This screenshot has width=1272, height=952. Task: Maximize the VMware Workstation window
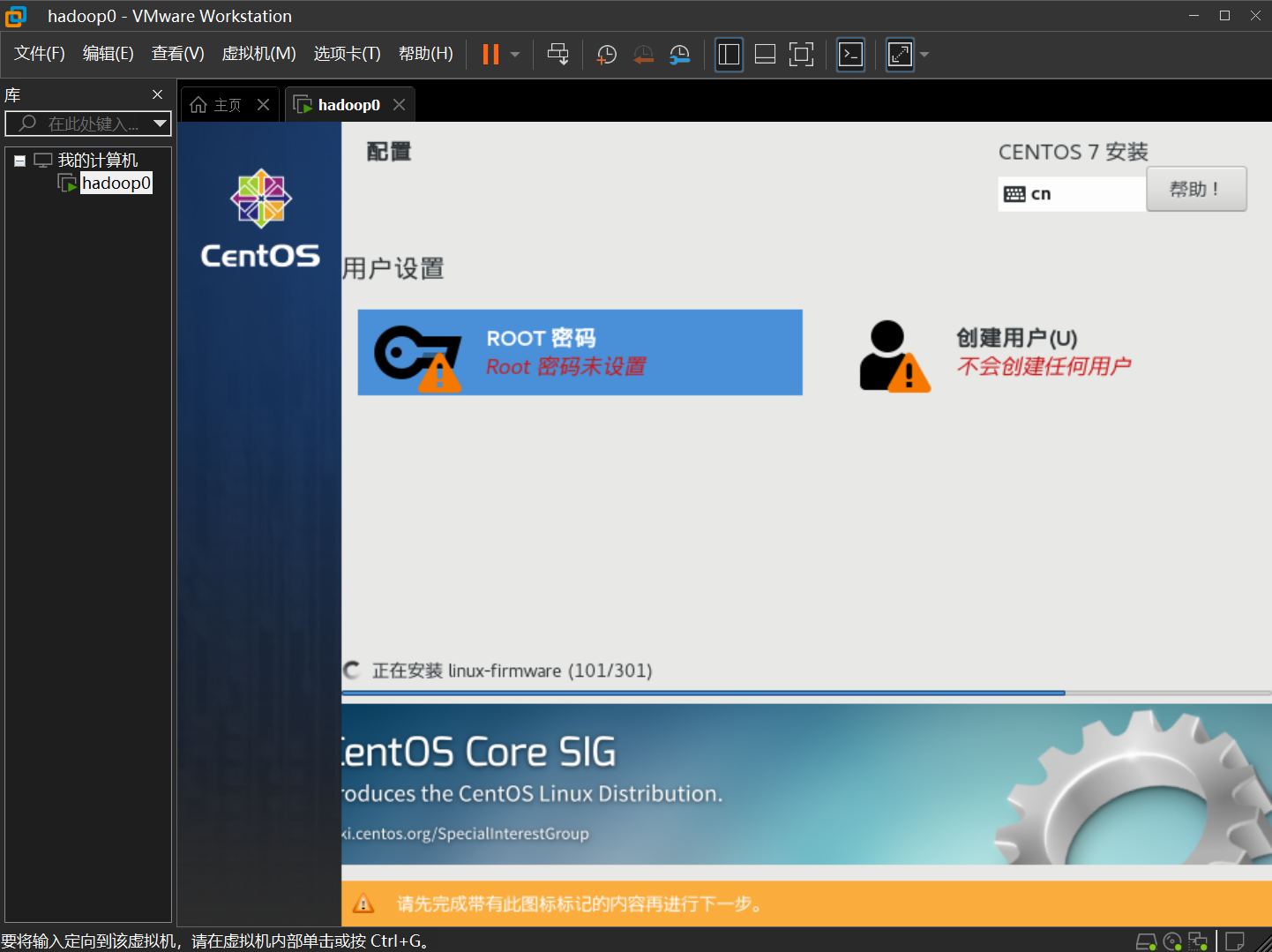[x=1224, y=16]
